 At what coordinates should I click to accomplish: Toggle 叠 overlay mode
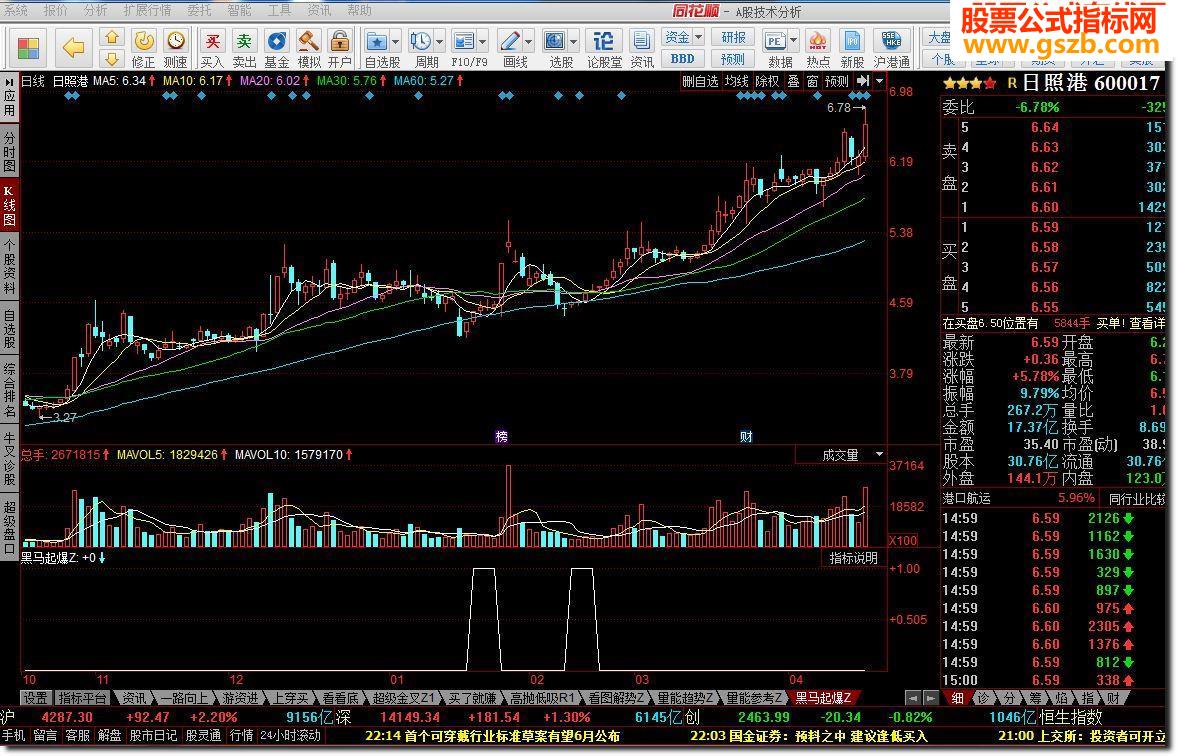tap(793, 81)
